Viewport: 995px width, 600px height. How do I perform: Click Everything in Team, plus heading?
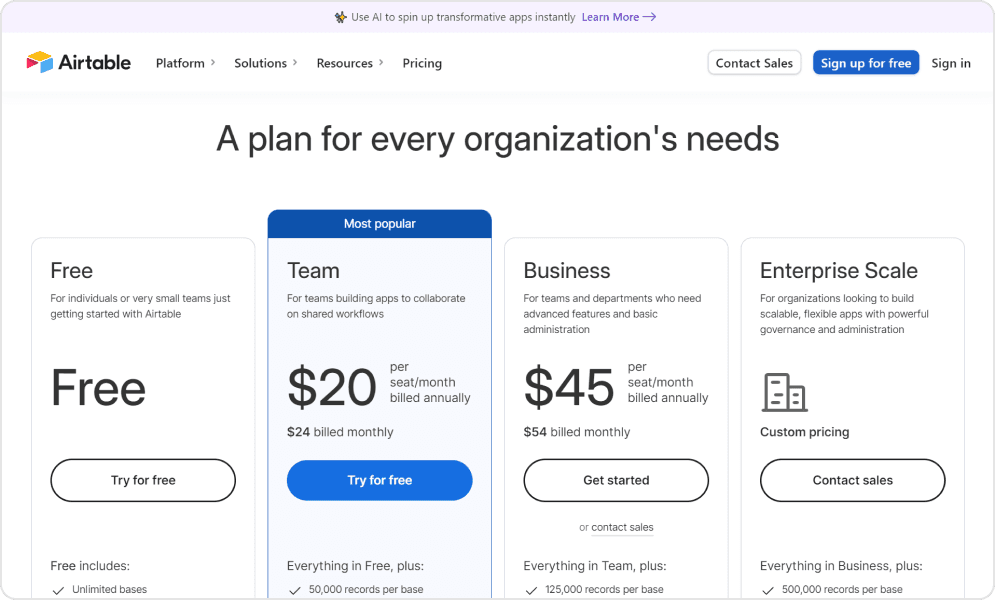pos(595,566)
